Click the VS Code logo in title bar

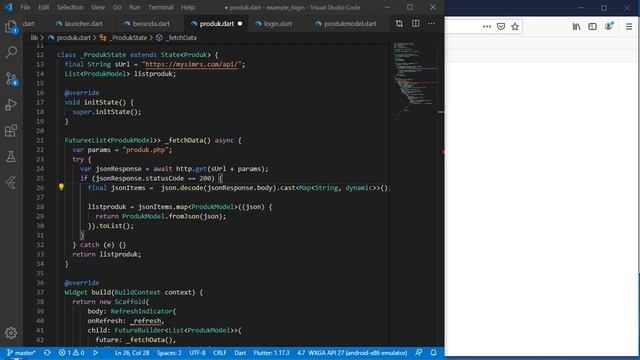9,7
